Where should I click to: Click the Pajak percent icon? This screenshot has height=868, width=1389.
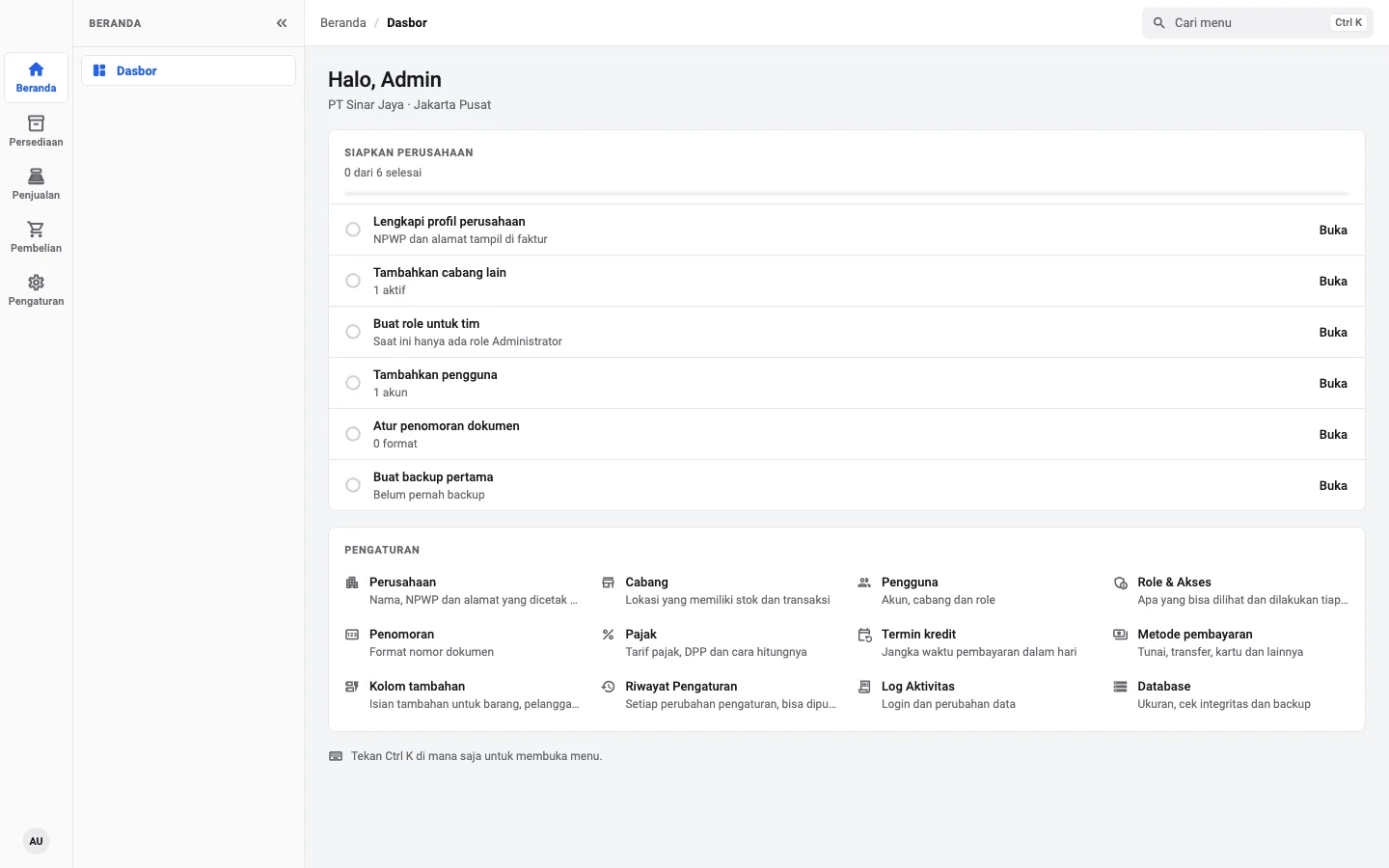coord(609,635)
